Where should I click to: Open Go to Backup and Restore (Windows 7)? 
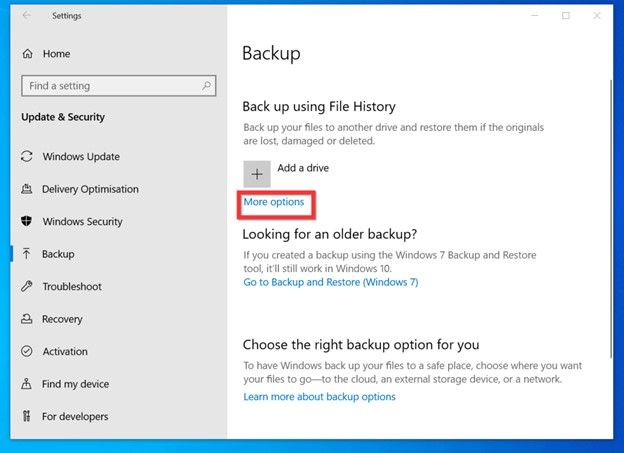[330, 282]
